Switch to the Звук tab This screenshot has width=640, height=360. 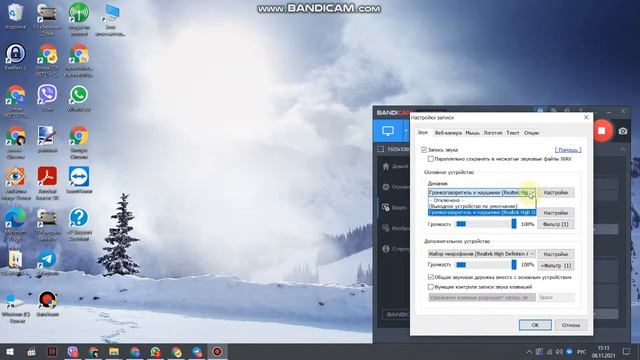[x=422, y=133]
